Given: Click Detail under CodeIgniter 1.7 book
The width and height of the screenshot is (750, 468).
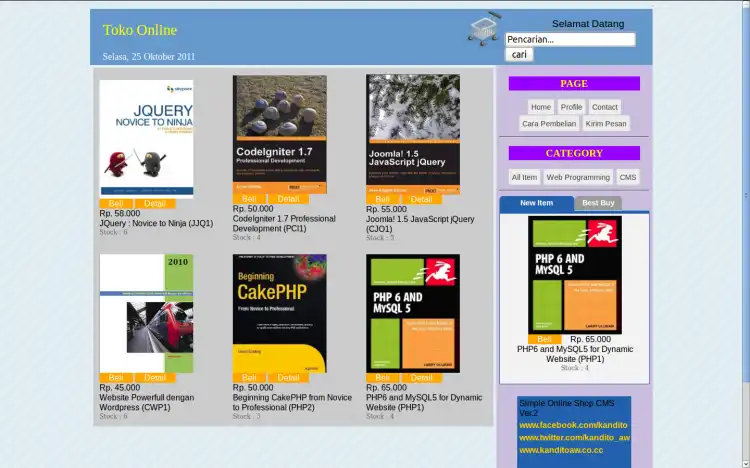Looking at the screenshot, I should [288, 199].
